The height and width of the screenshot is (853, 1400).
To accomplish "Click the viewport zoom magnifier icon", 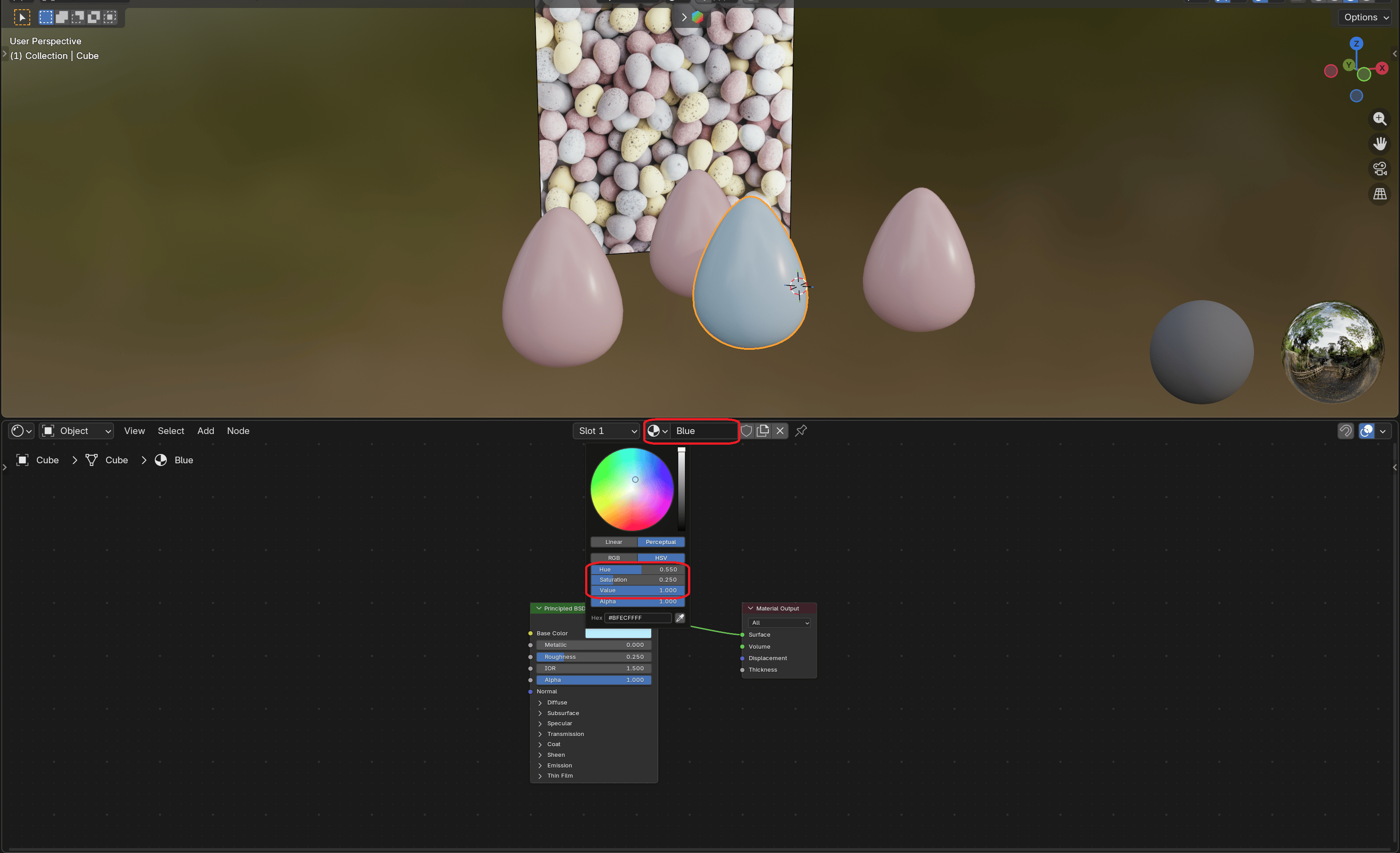I will pyautogui.click(x=1380, y=119).
